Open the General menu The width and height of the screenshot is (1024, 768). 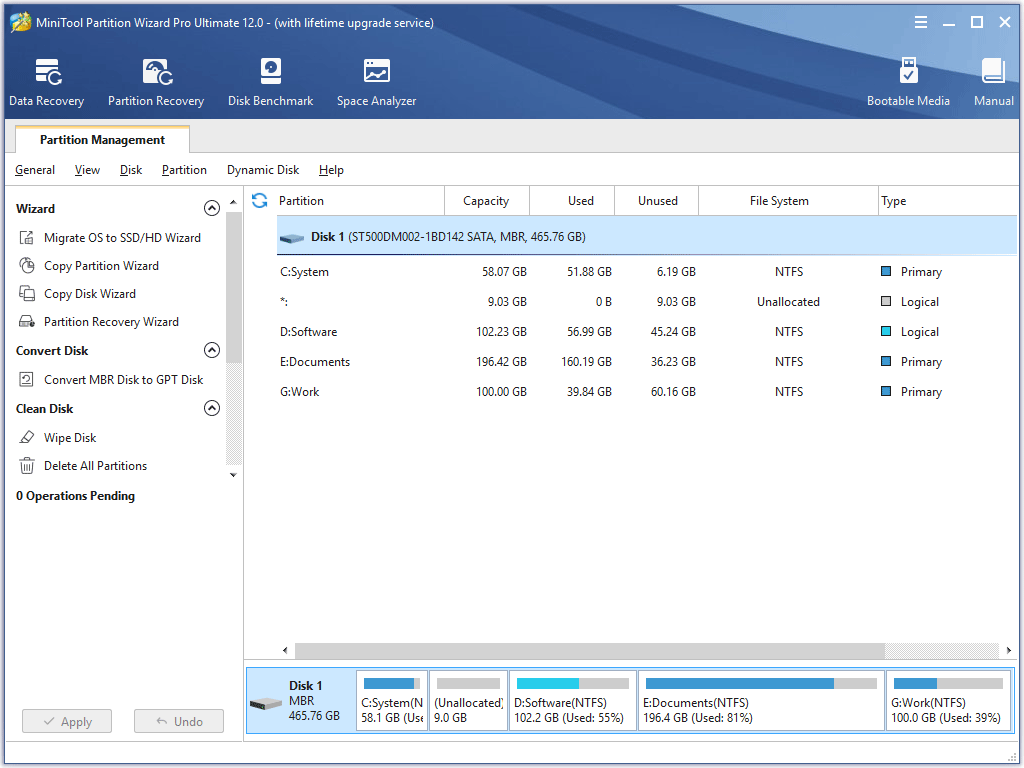[x=35, y=170]
